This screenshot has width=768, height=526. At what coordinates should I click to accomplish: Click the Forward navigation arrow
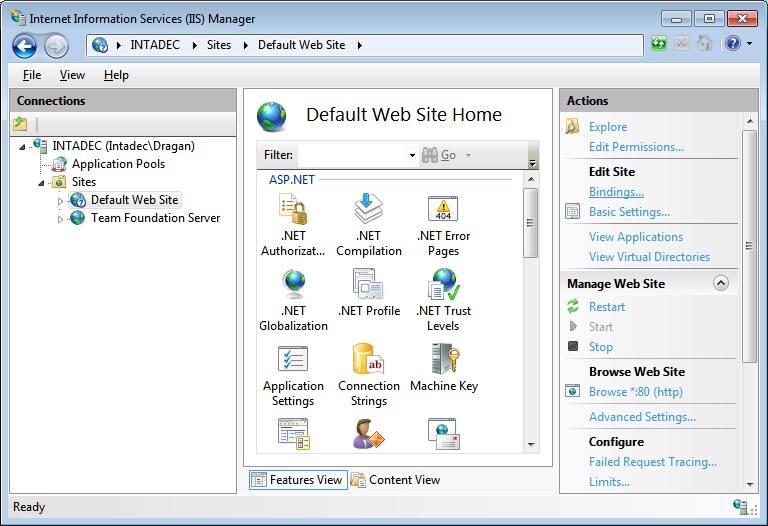click(x=56, y=47)
